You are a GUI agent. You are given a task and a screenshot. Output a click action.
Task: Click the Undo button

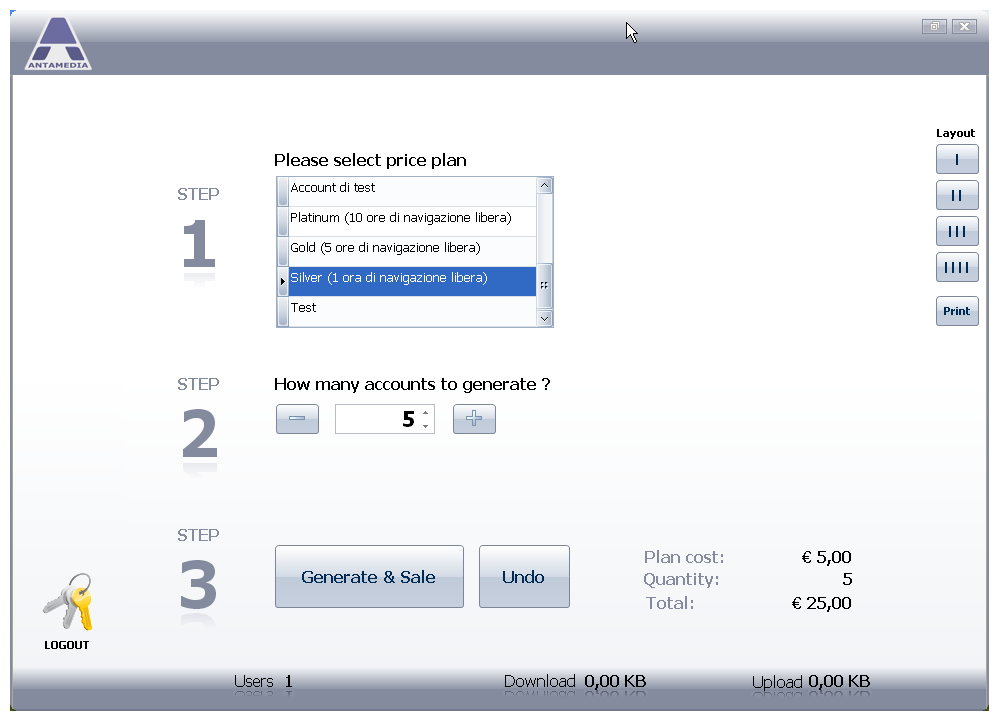click(524, 576)
